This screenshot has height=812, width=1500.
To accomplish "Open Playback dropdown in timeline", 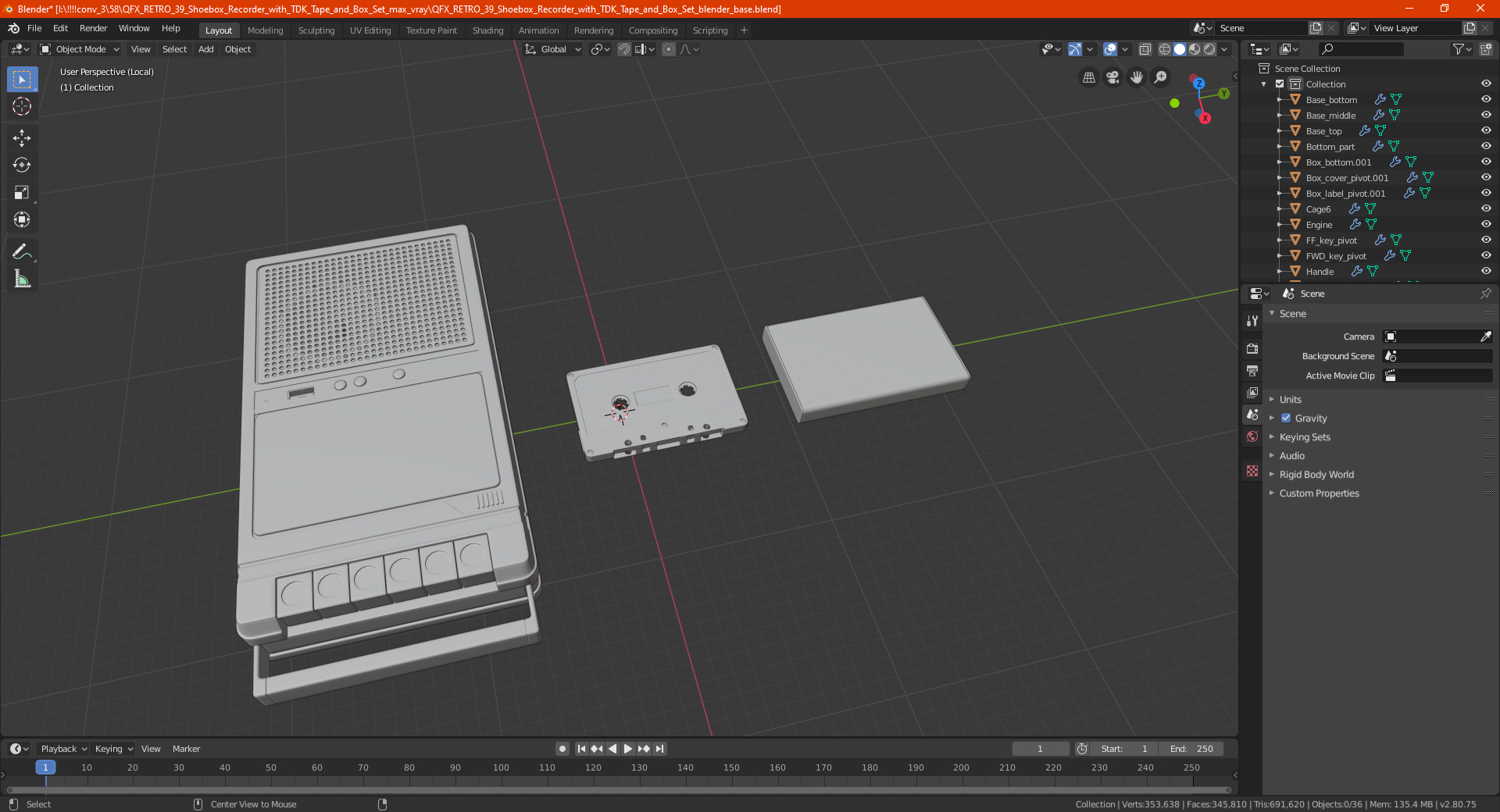I will (x=63, y=749).
